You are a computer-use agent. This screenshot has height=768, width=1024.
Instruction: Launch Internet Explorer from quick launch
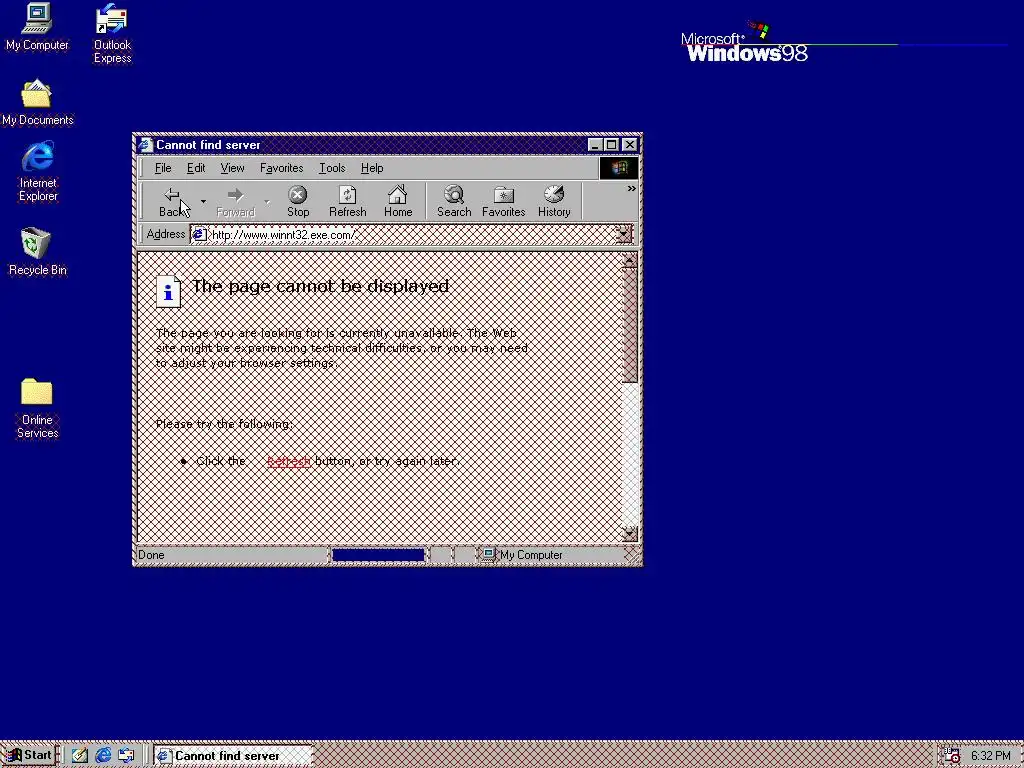pyautogui.click(x=103, y=756)
